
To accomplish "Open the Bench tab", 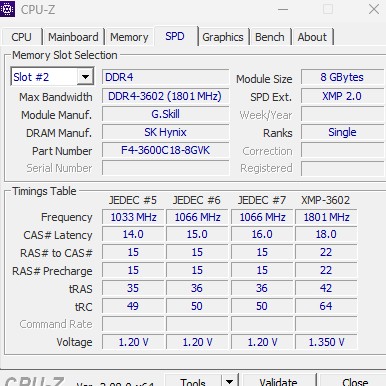I will [270, 37].
